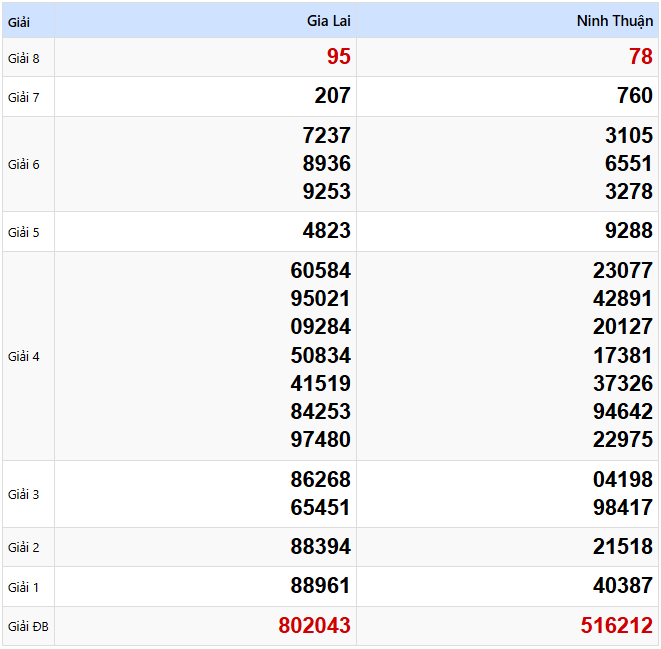Click Ninh Thuận special prize 516212
The width and height of the screenshot is (661, 649).
tap(616, 626)
